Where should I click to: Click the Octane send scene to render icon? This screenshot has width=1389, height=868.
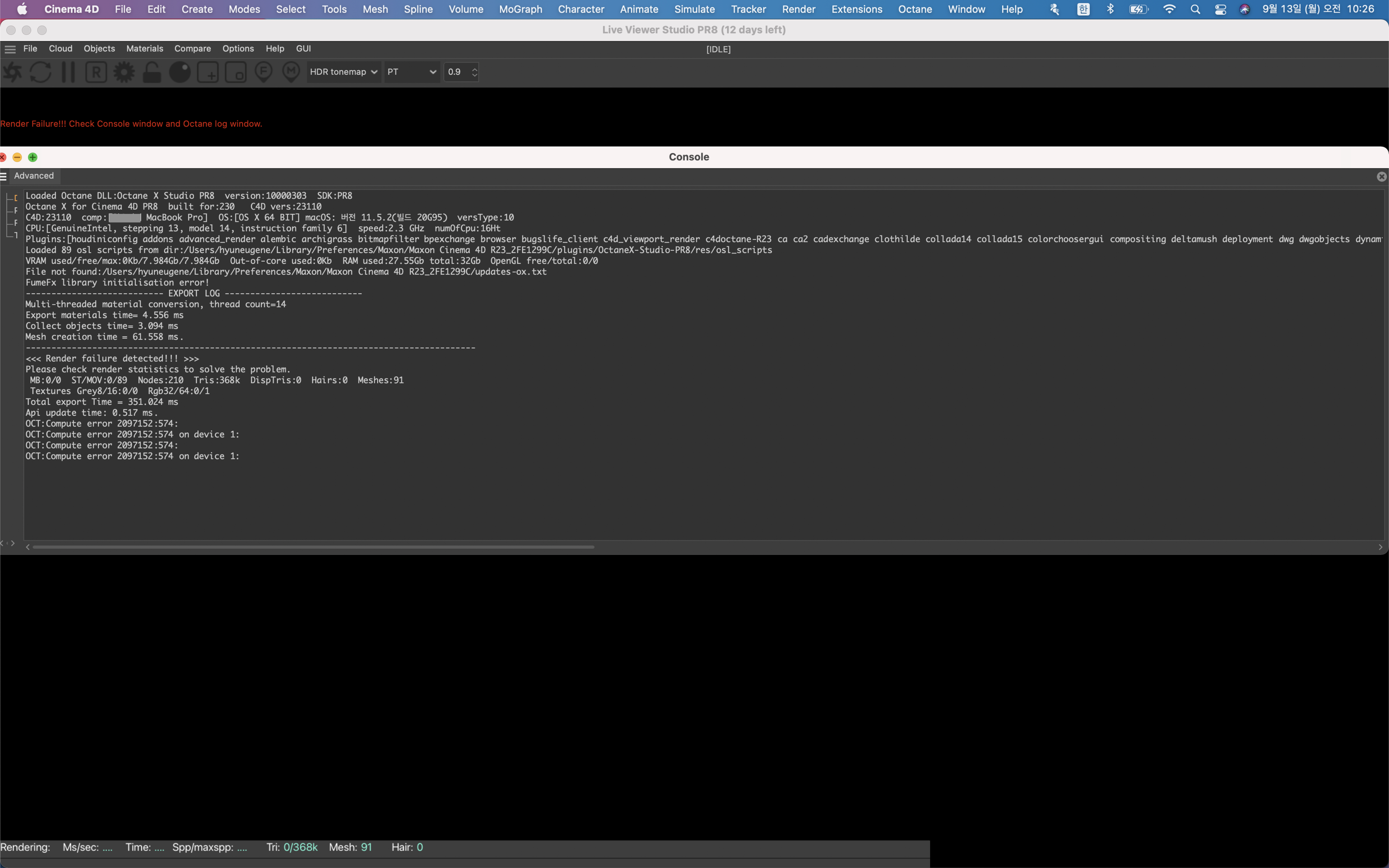click(12, 72)
